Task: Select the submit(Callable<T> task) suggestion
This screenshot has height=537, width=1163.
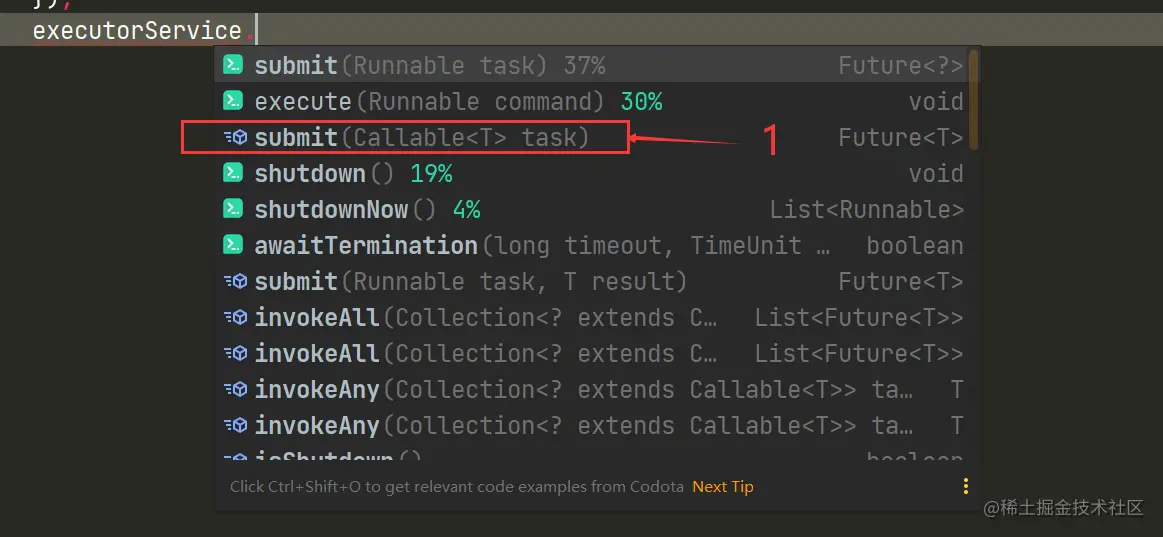Action: point(592,137)
